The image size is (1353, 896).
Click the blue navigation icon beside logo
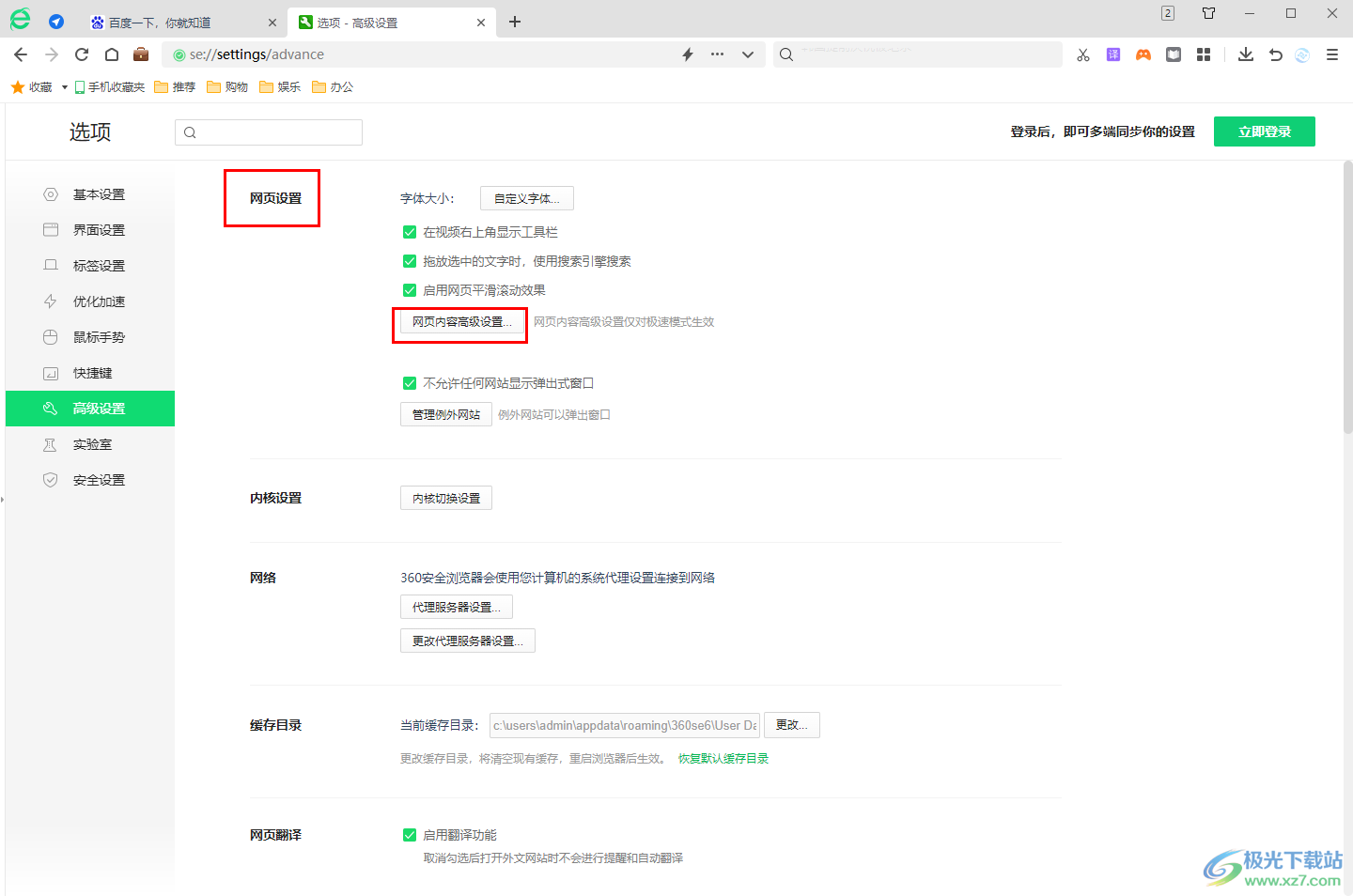(56, 22)
